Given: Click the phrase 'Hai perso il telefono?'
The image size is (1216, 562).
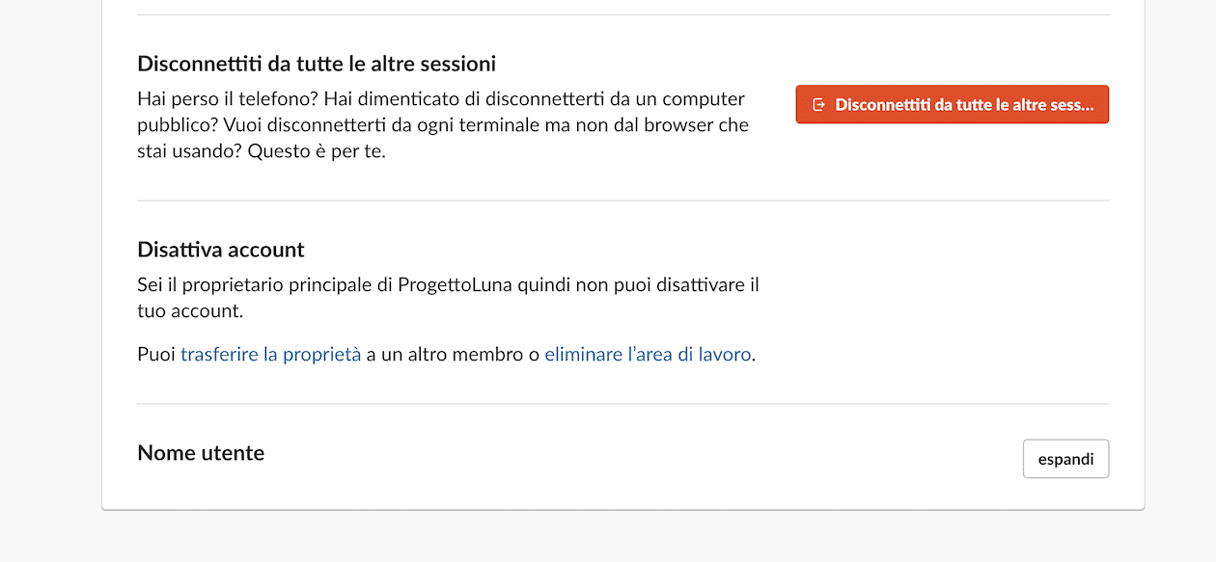Looking at the screenshot, I should point(228,99).
